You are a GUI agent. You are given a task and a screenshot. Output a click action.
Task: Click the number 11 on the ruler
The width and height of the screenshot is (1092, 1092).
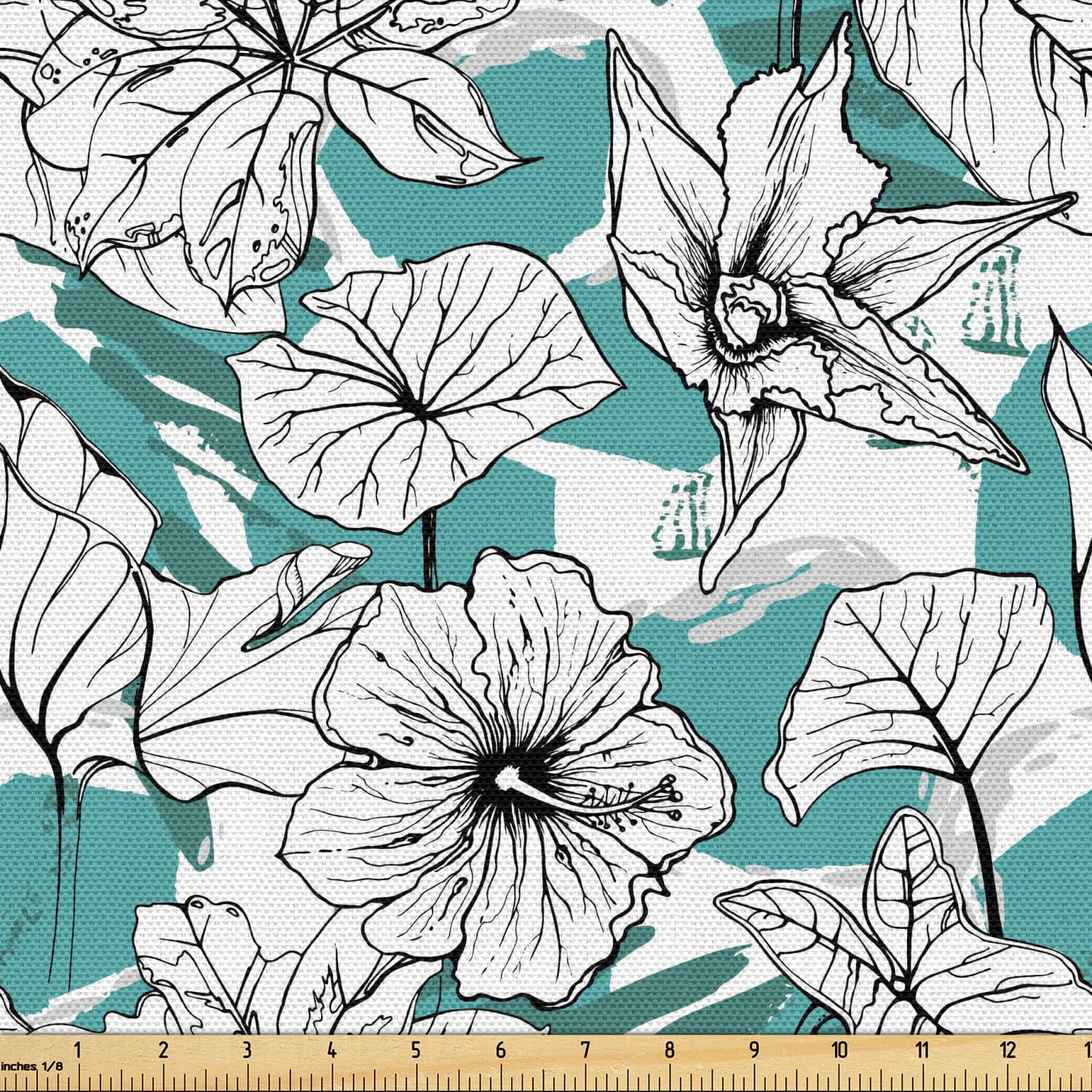tap(923, 1050)
